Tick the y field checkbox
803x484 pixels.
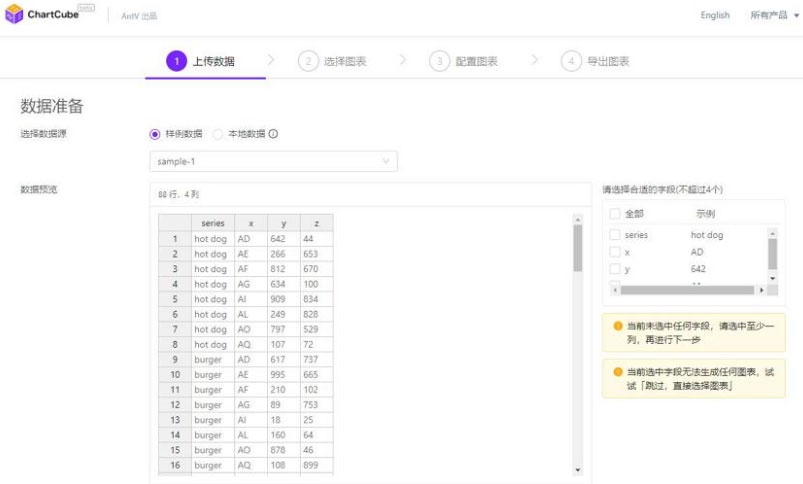tap(614, 269)
